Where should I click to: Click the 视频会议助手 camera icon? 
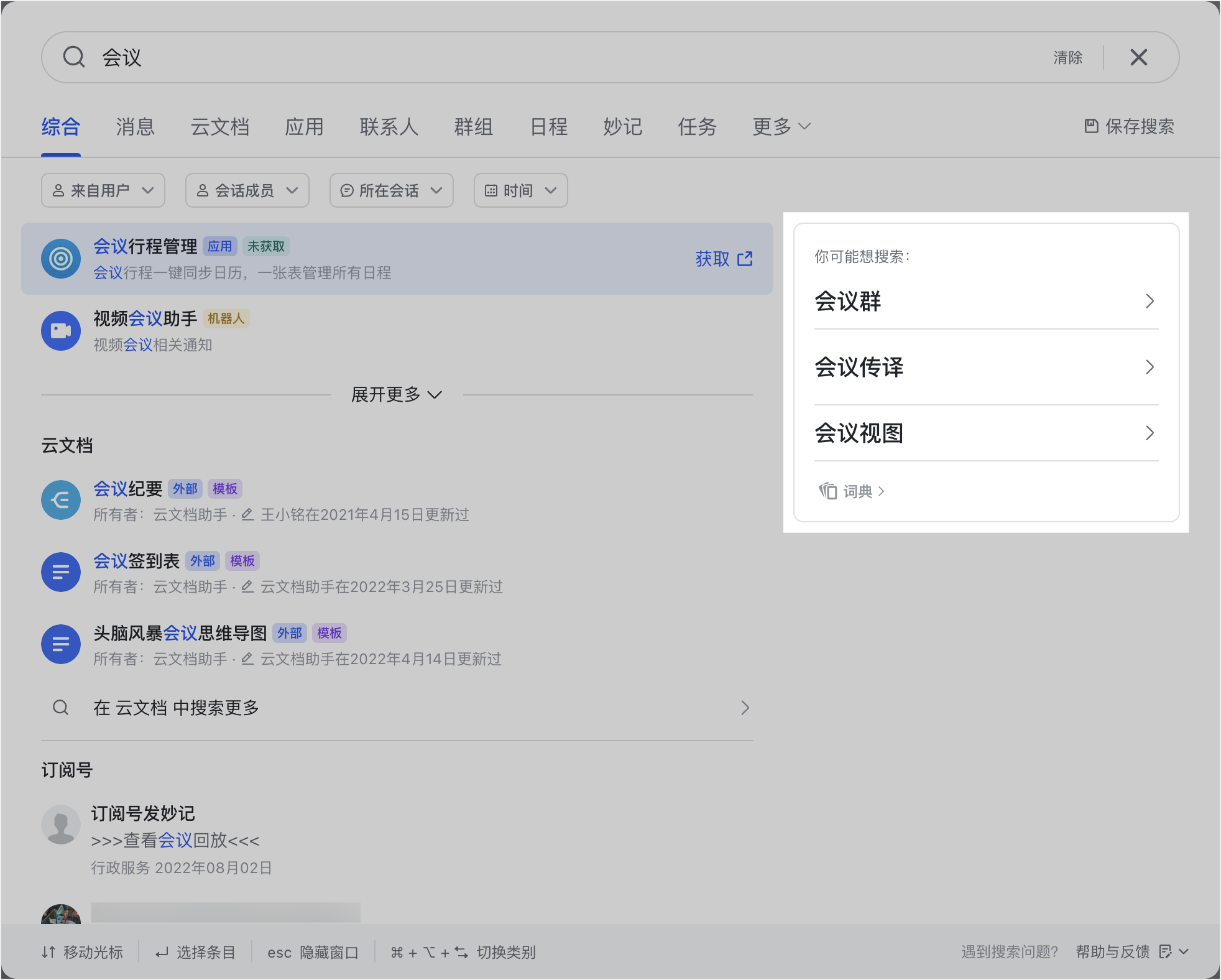click(61, 331)
